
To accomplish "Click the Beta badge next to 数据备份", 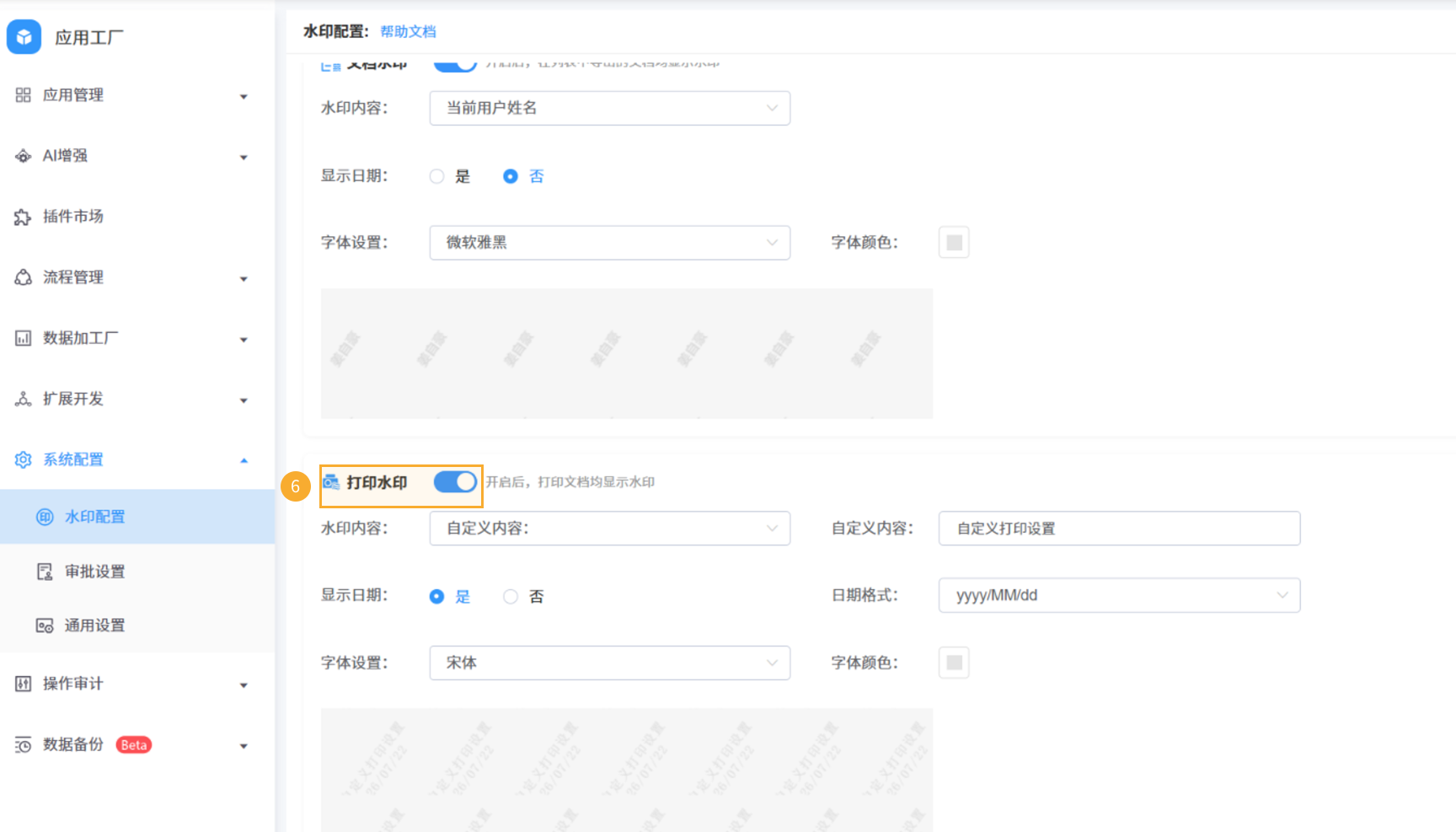I will point(134,744).
